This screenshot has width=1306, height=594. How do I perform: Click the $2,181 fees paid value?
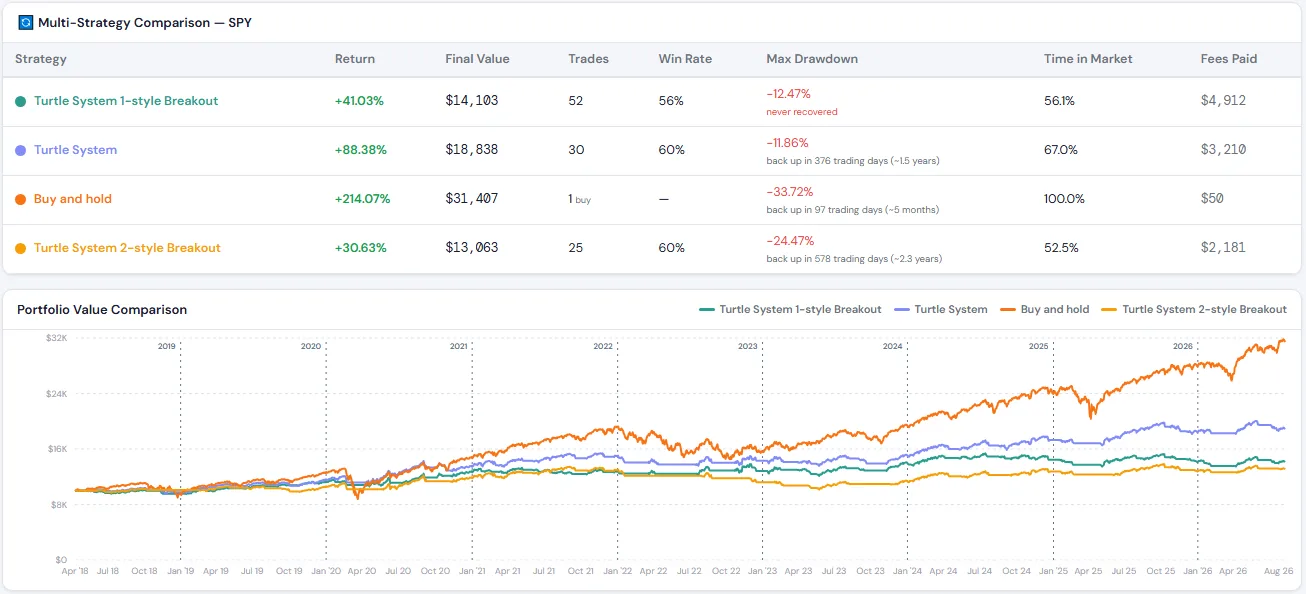point(1224,248)
